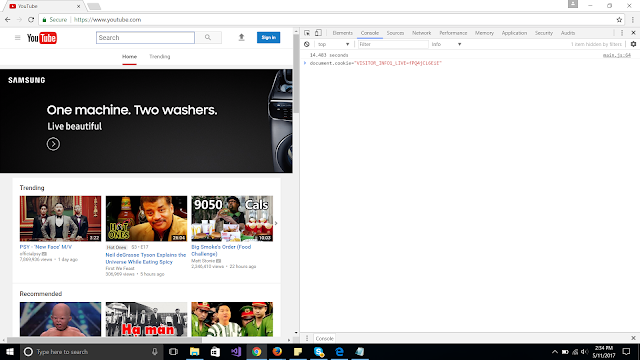Image resolution: width=640 pixels, height=360 pixels.
Task: Open the Security panel in DevTools
Action: click(x=544, y=33)
